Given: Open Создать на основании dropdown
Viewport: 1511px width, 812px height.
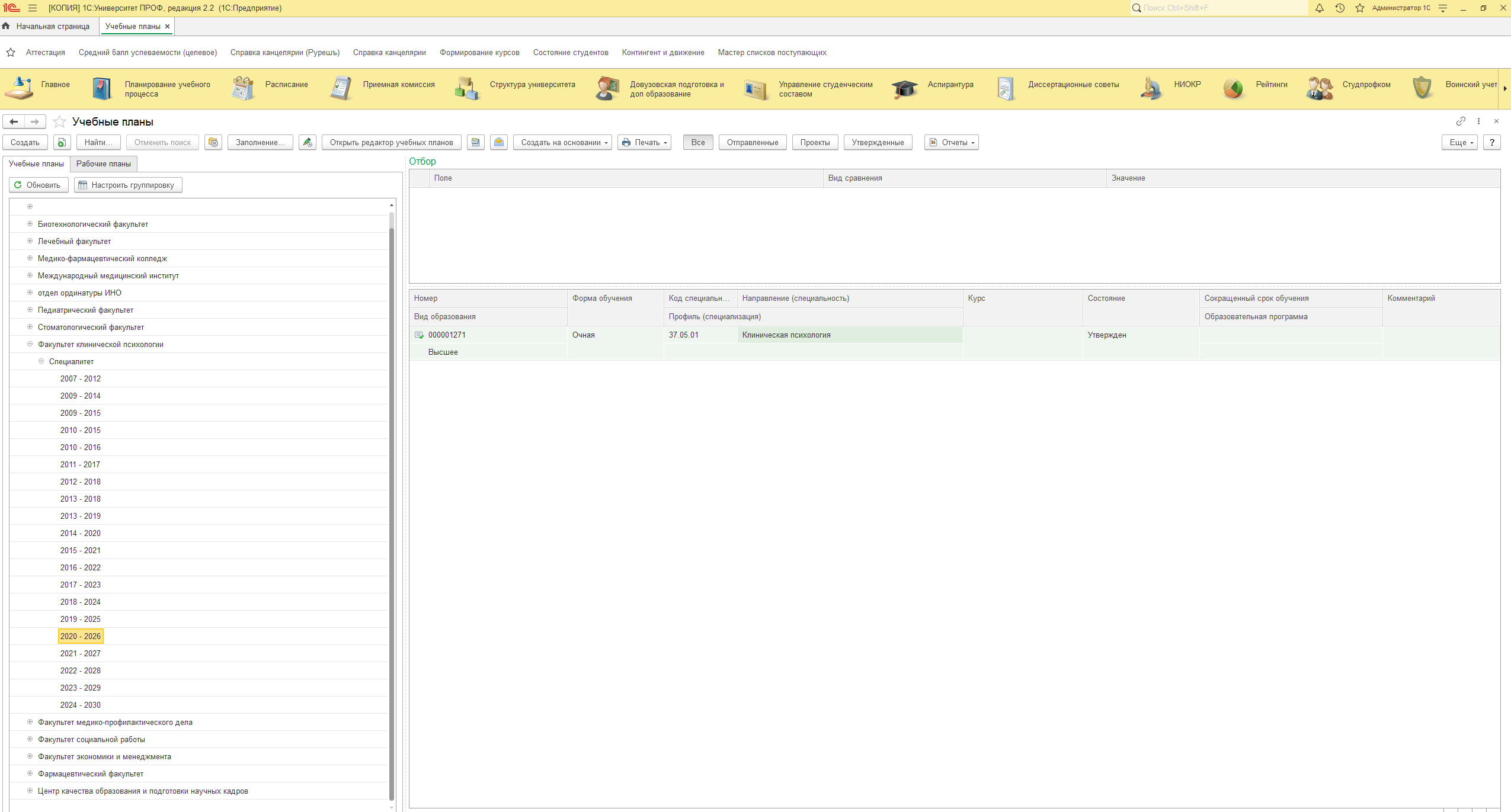Looking at the screenshot, I should tap(563, 142).
